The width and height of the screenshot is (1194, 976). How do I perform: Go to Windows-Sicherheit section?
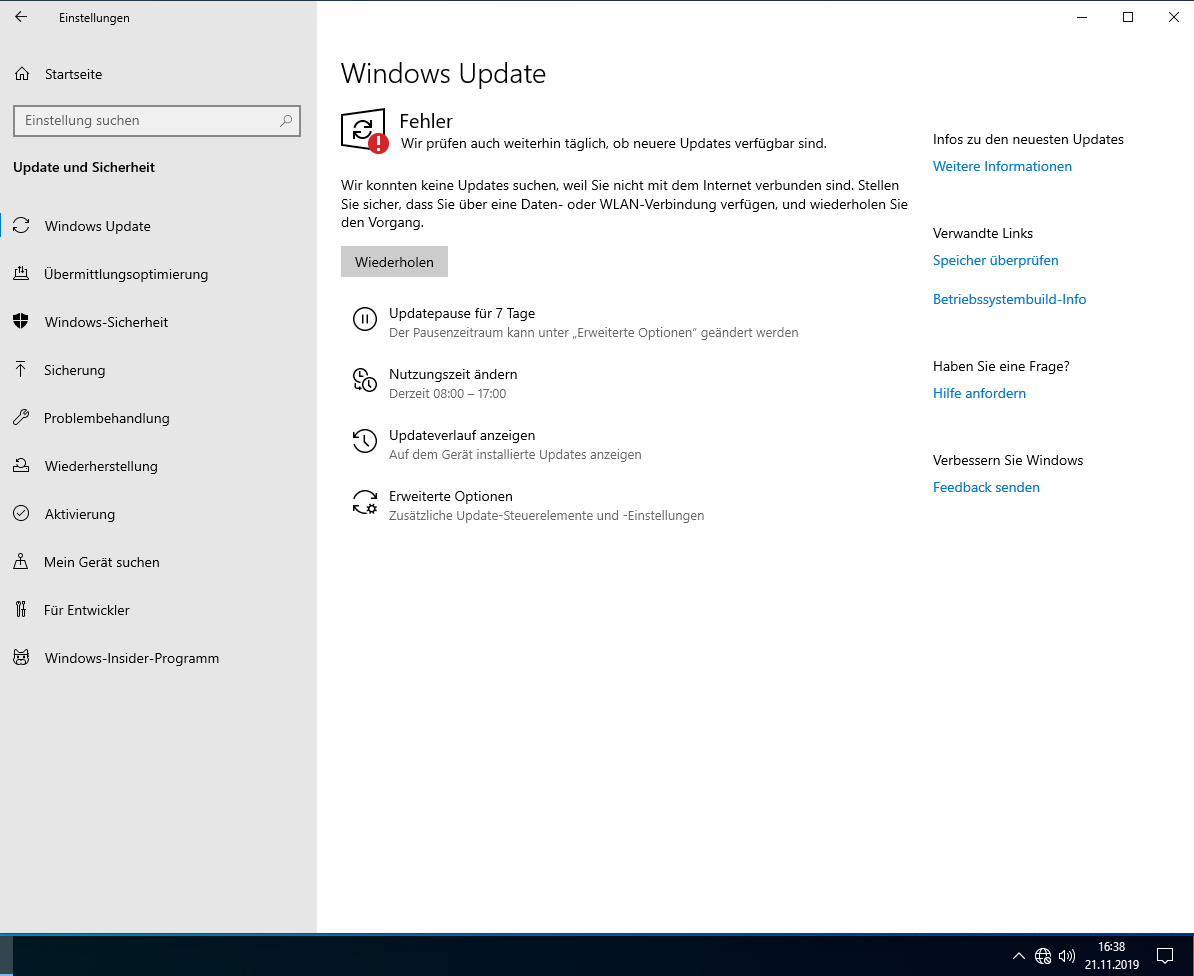click(x=106, y=322)
